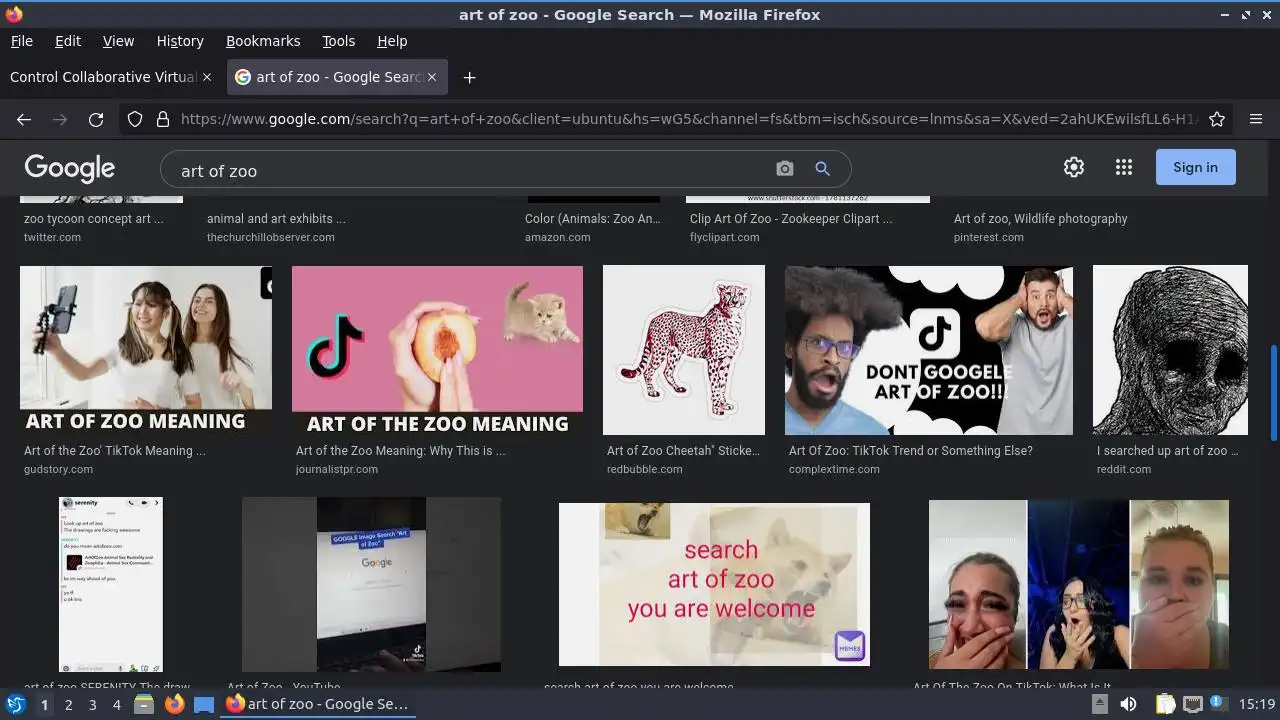Image resolution: width=1280 pixels, height=720 pixels.
Task: Open 'I searched up art of zoo' reddit link
Action: coord(1168,451)
